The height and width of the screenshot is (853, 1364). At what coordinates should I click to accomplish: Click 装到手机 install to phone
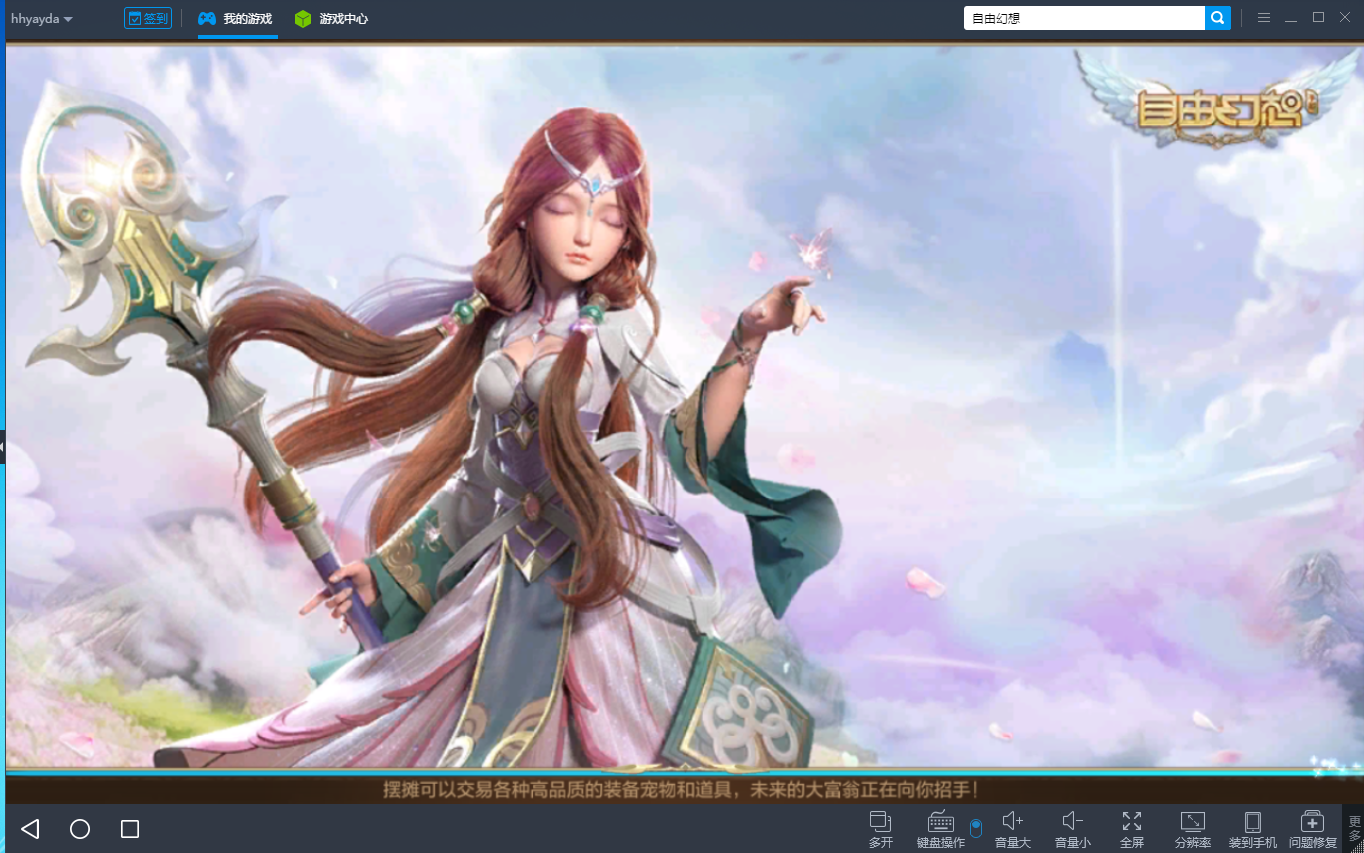click(x=1253, y=829)
